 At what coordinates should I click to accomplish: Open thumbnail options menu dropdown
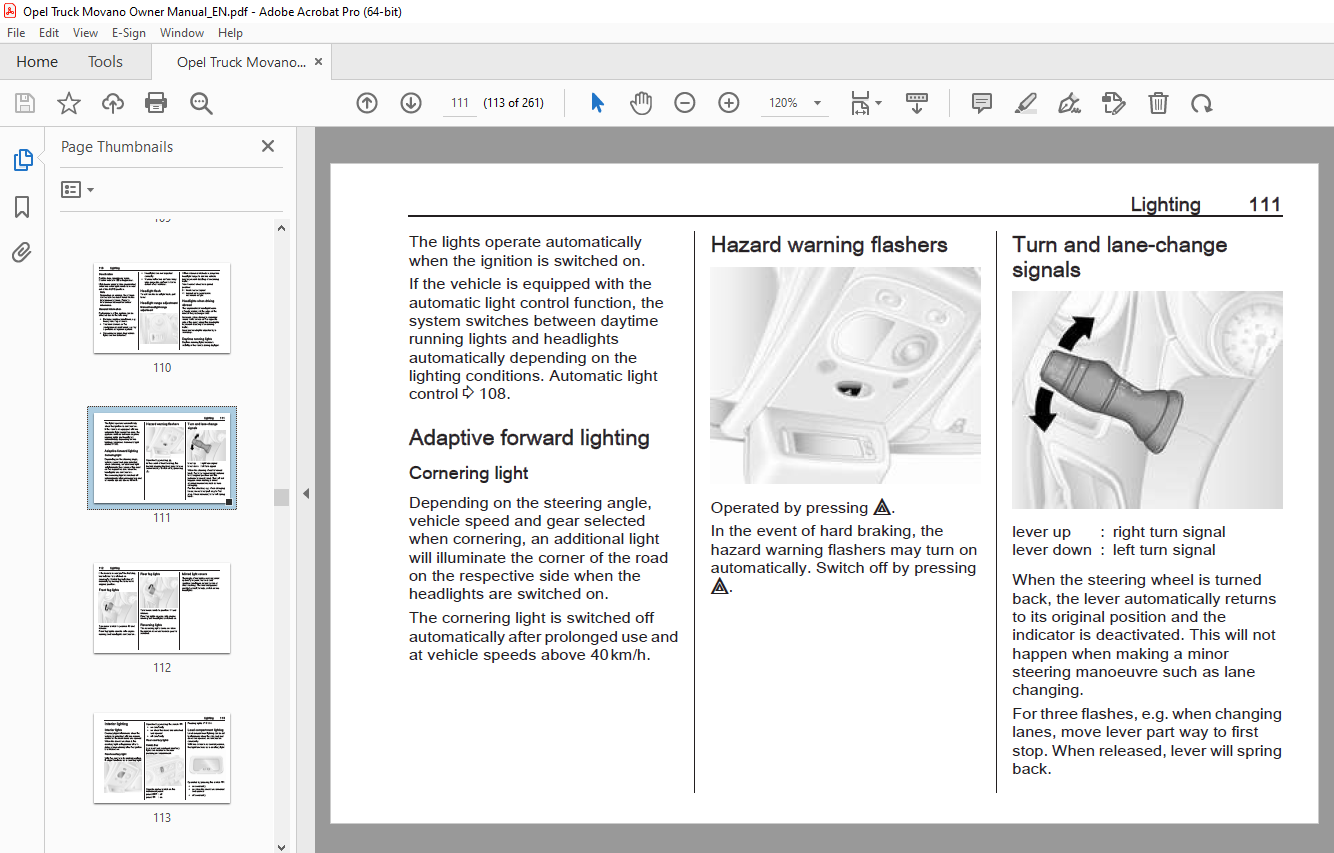[x=78, y=189]
